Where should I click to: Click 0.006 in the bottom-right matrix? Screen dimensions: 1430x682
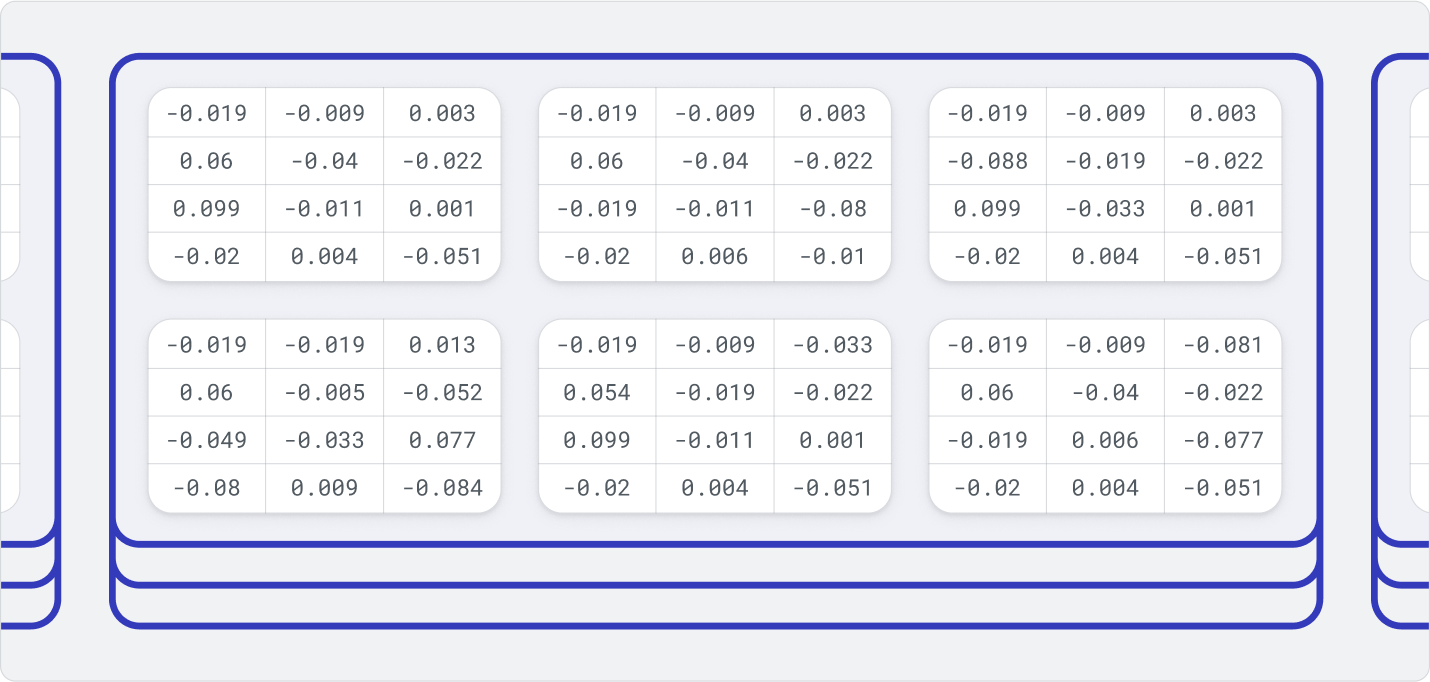(x=1106, y=440)
